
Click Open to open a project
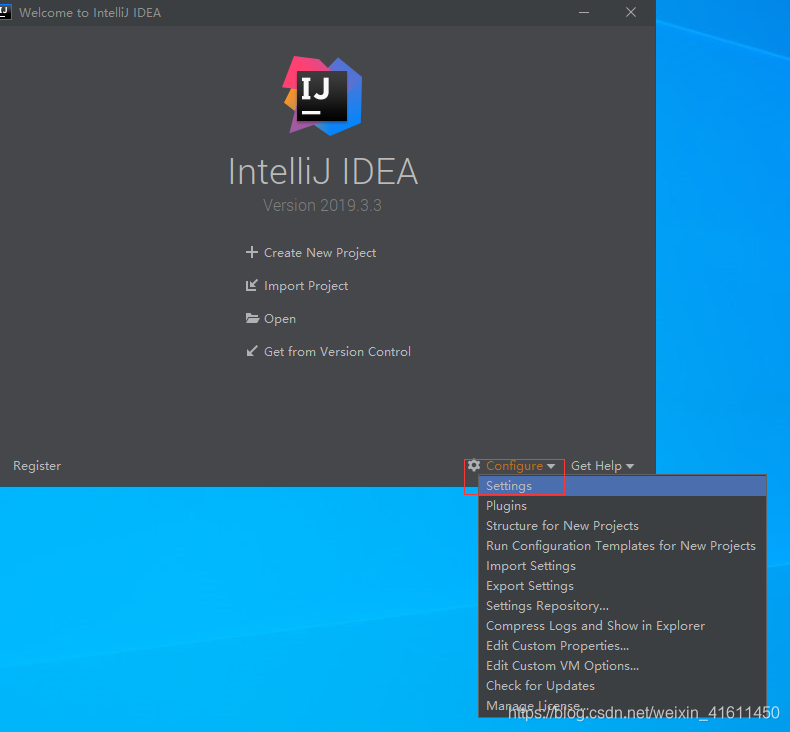(280, 319)
